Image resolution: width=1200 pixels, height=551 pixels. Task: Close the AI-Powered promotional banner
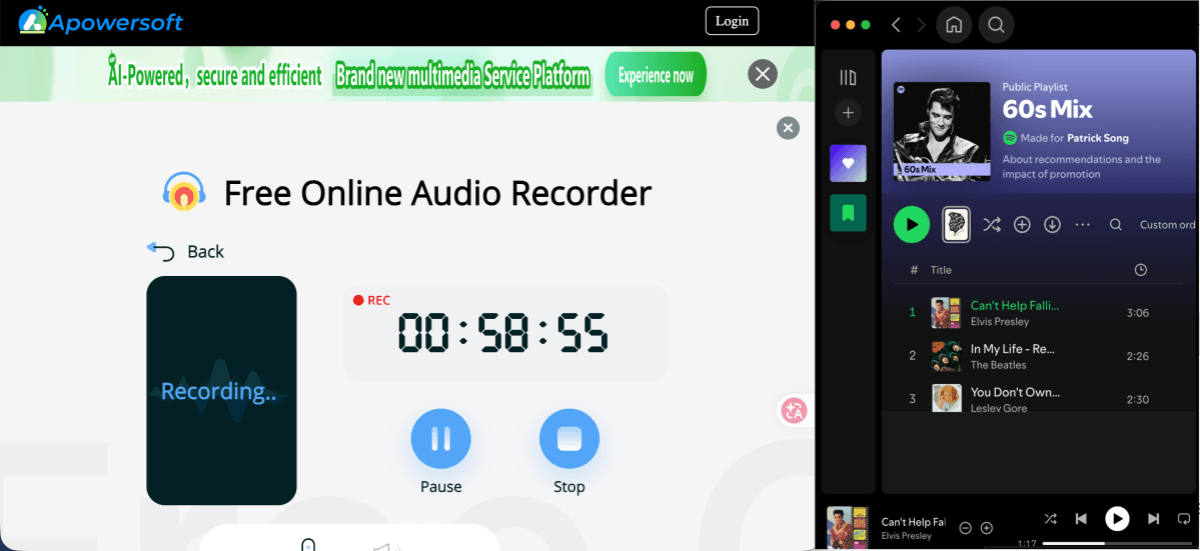tap(763, 74)
